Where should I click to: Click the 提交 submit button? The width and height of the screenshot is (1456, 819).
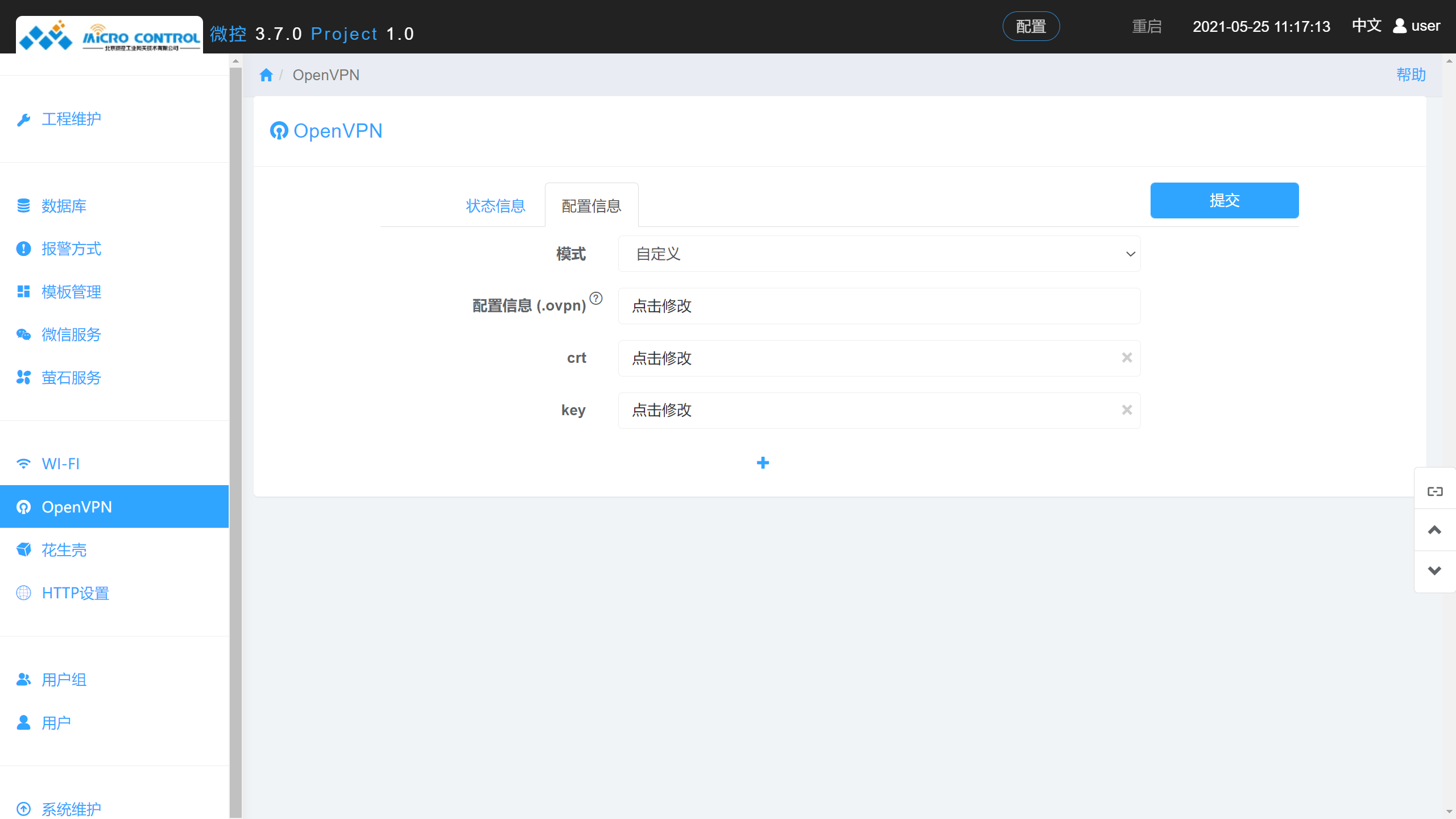coord(1224,200)
